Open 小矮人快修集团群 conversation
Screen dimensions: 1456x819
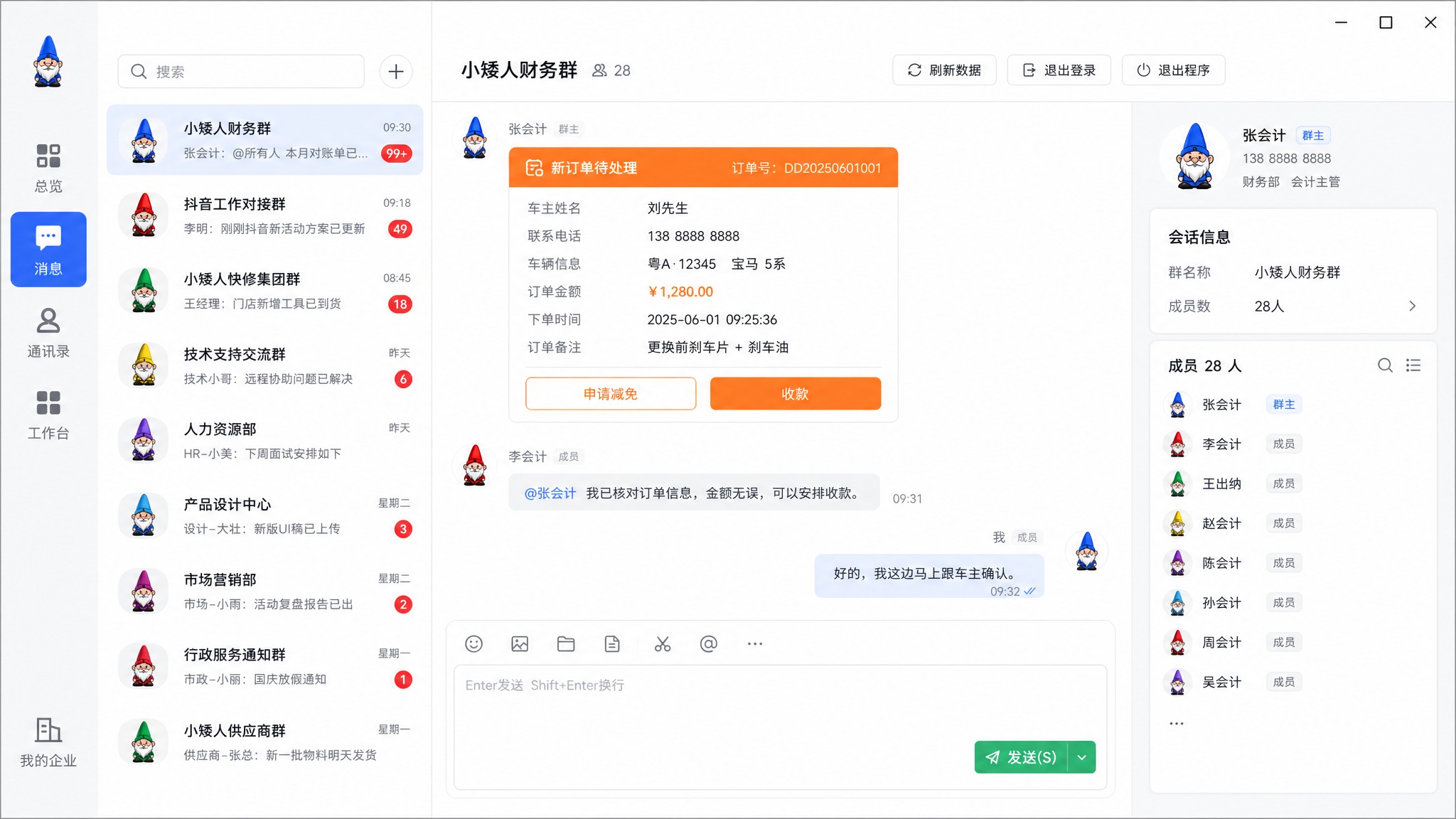[x=264, y=291]
